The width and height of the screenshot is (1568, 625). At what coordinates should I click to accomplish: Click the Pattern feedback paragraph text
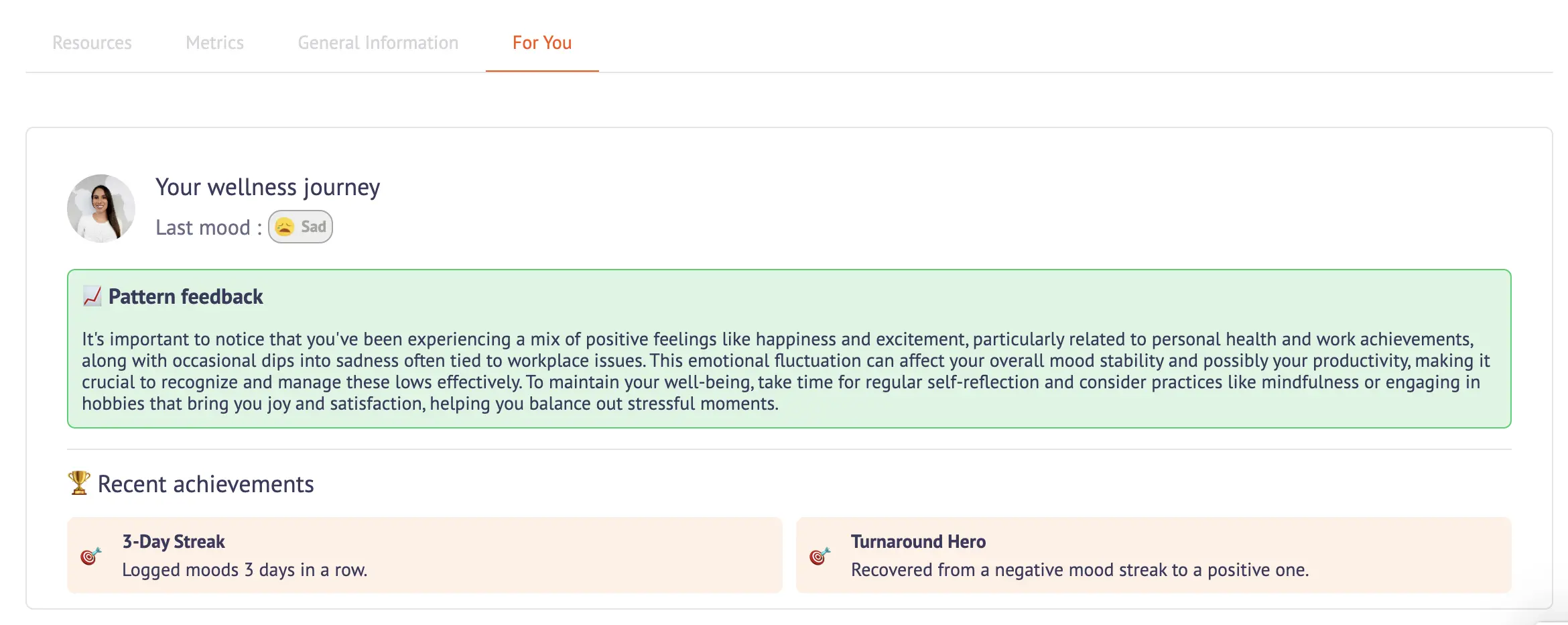(784, 371)
